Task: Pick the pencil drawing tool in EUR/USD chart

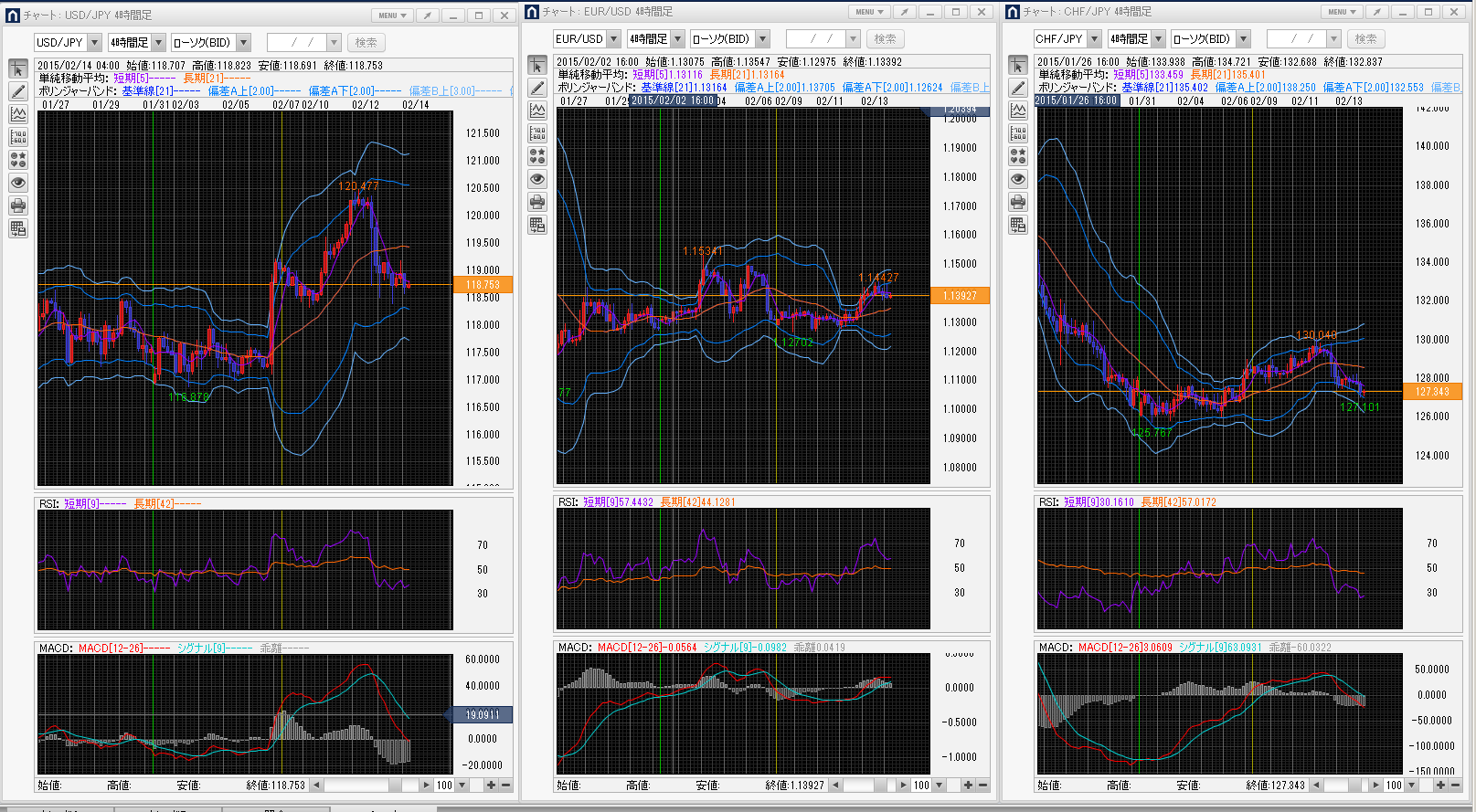Action: (x=537, y=88)
